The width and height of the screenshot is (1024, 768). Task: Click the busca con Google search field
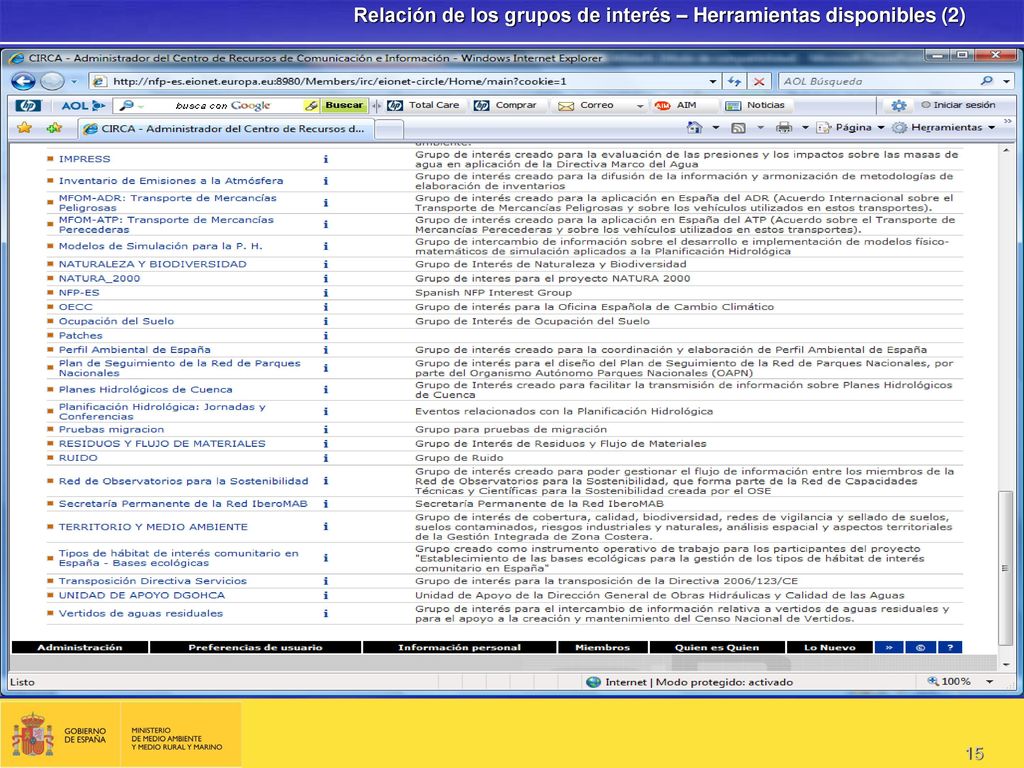pos(216,105)
